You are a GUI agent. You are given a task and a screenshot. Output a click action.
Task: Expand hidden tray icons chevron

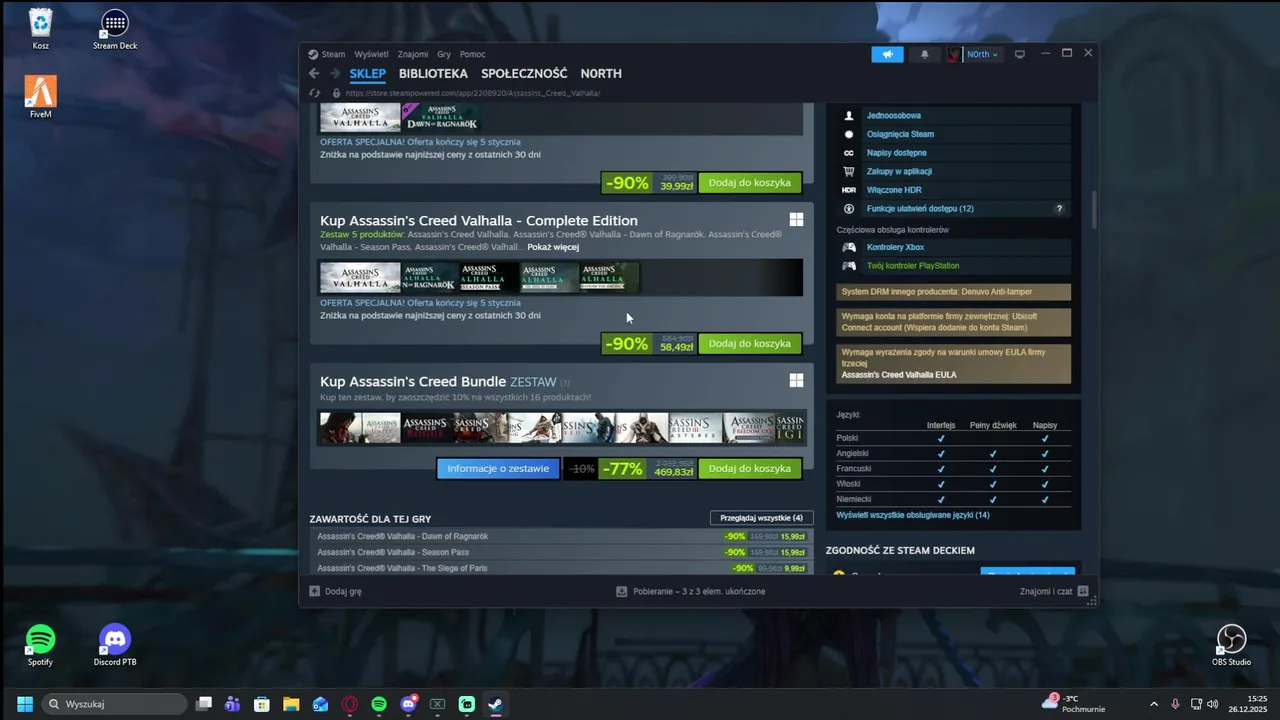click(x=1153, y=704)
